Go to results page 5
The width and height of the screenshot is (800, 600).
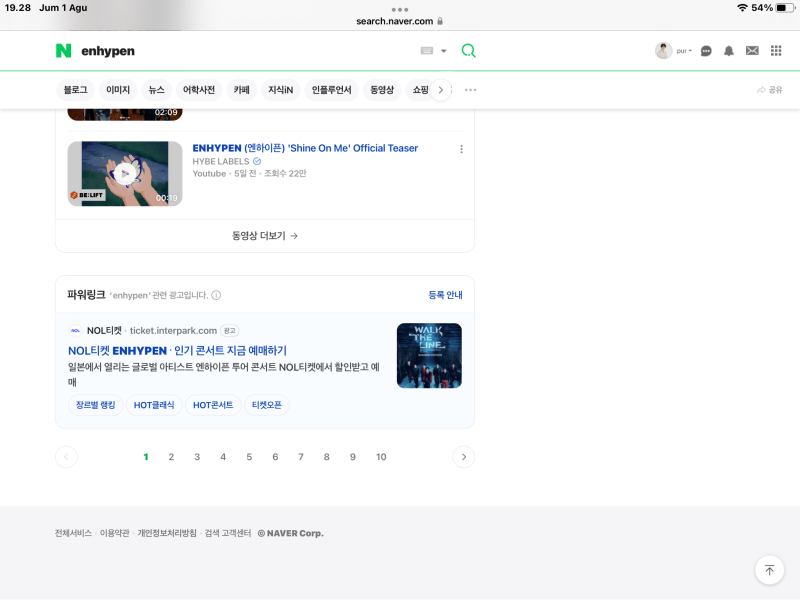(249, 457)
